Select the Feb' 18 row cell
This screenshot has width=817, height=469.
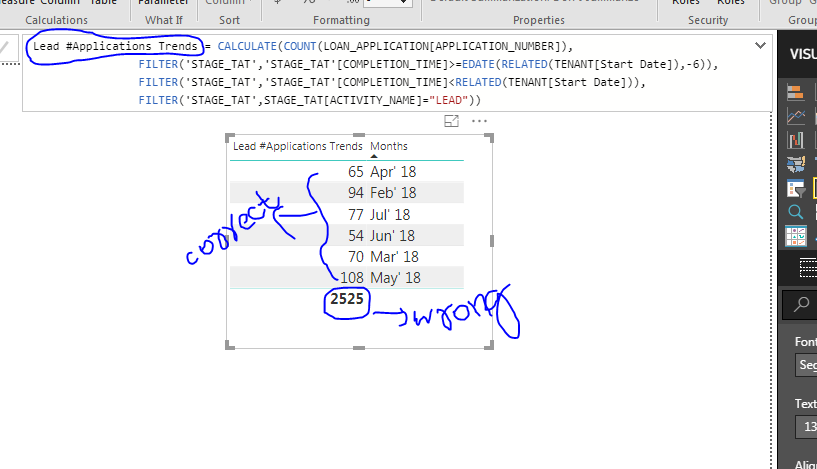coord(393,193)
